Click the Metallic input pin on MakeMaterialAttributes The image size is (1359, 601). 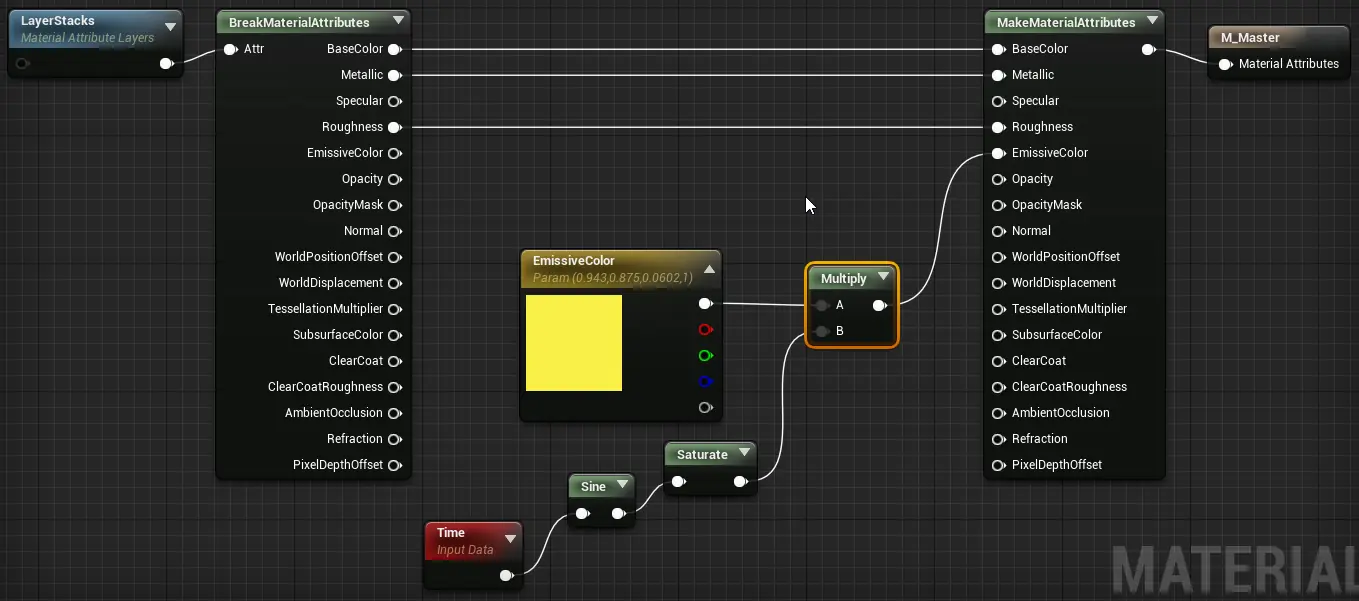[x=998, y=75]
